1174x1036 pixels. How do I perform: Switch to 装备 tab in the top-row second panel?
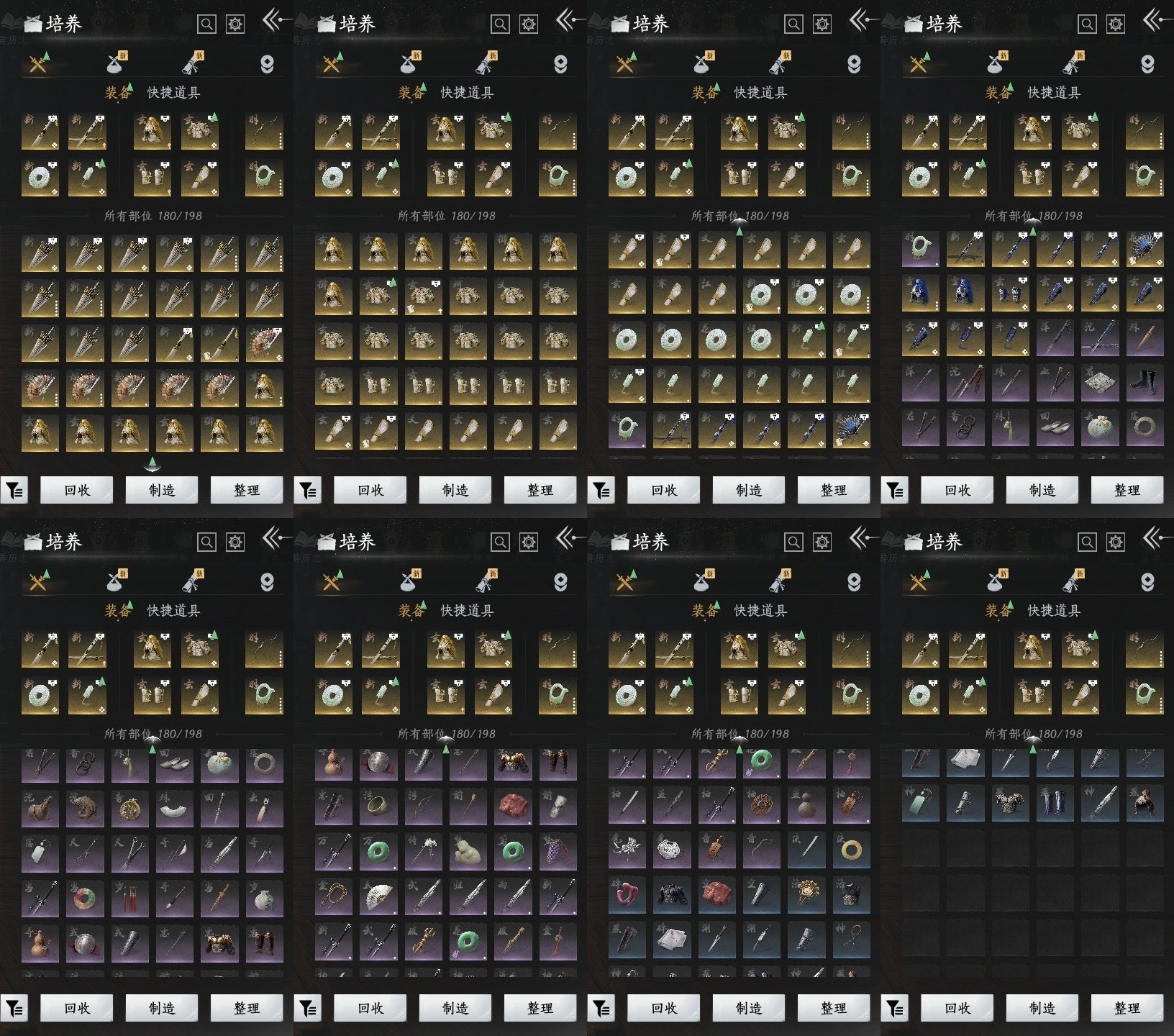(412, 93)
